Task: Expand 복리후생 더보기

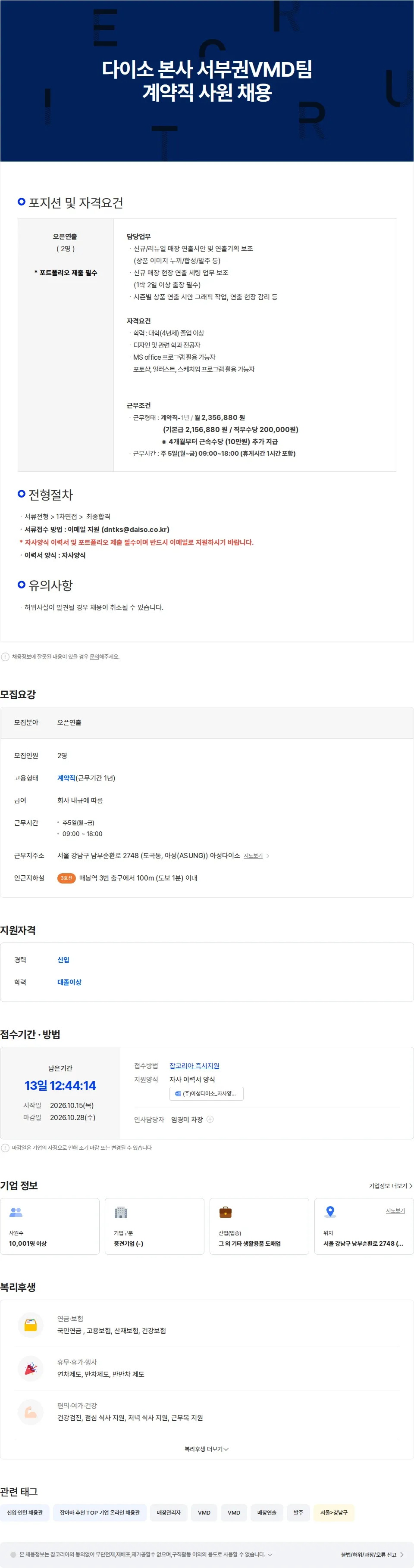Action: tap(207, 1449)
